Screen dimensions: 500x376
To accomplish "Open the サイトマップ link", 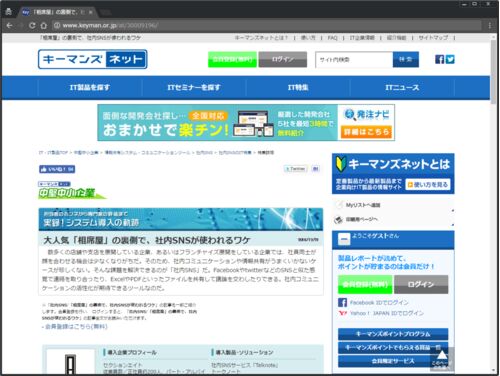I will point(433,38).
